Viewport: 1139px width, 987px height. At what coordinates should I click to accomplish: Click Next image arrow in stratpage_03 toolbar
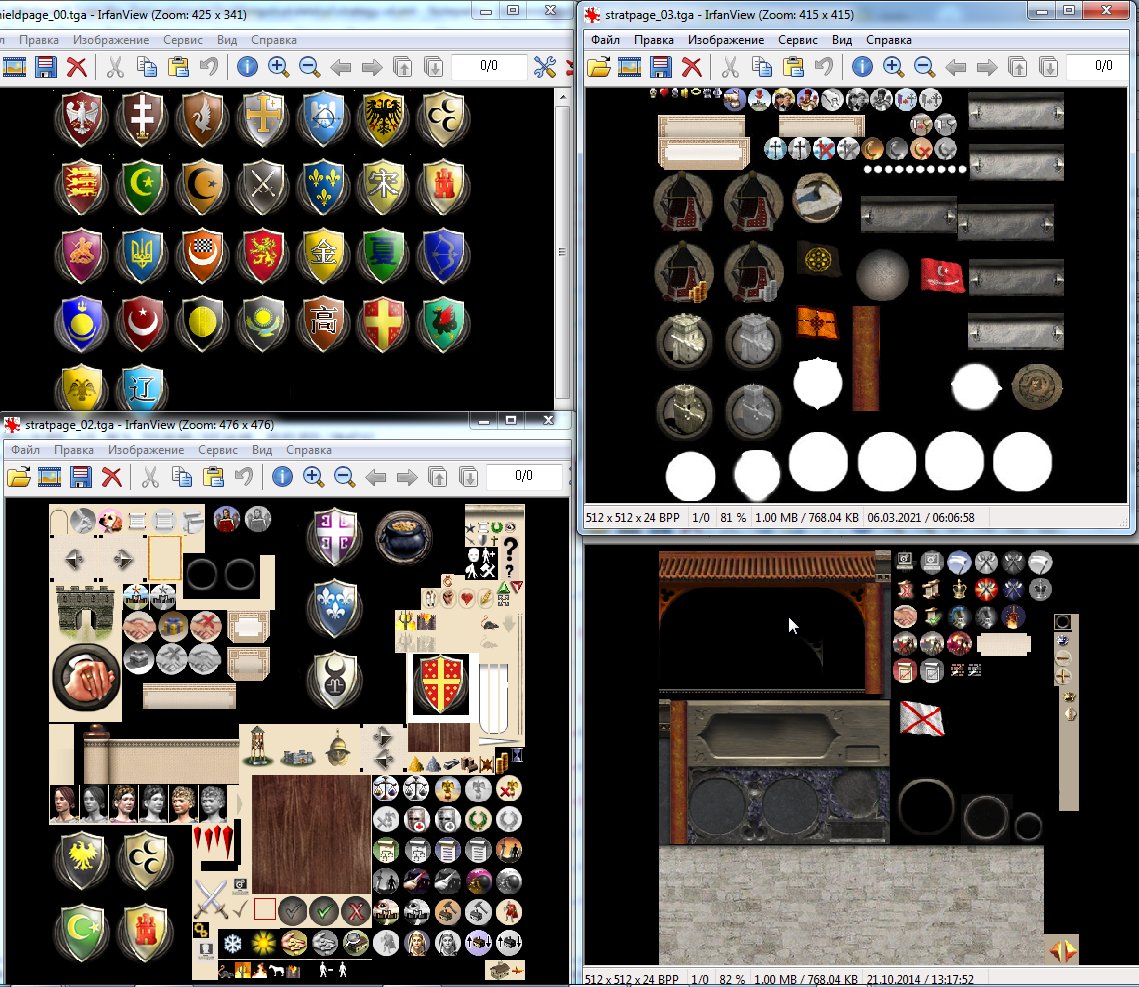[x=986, y=68]
